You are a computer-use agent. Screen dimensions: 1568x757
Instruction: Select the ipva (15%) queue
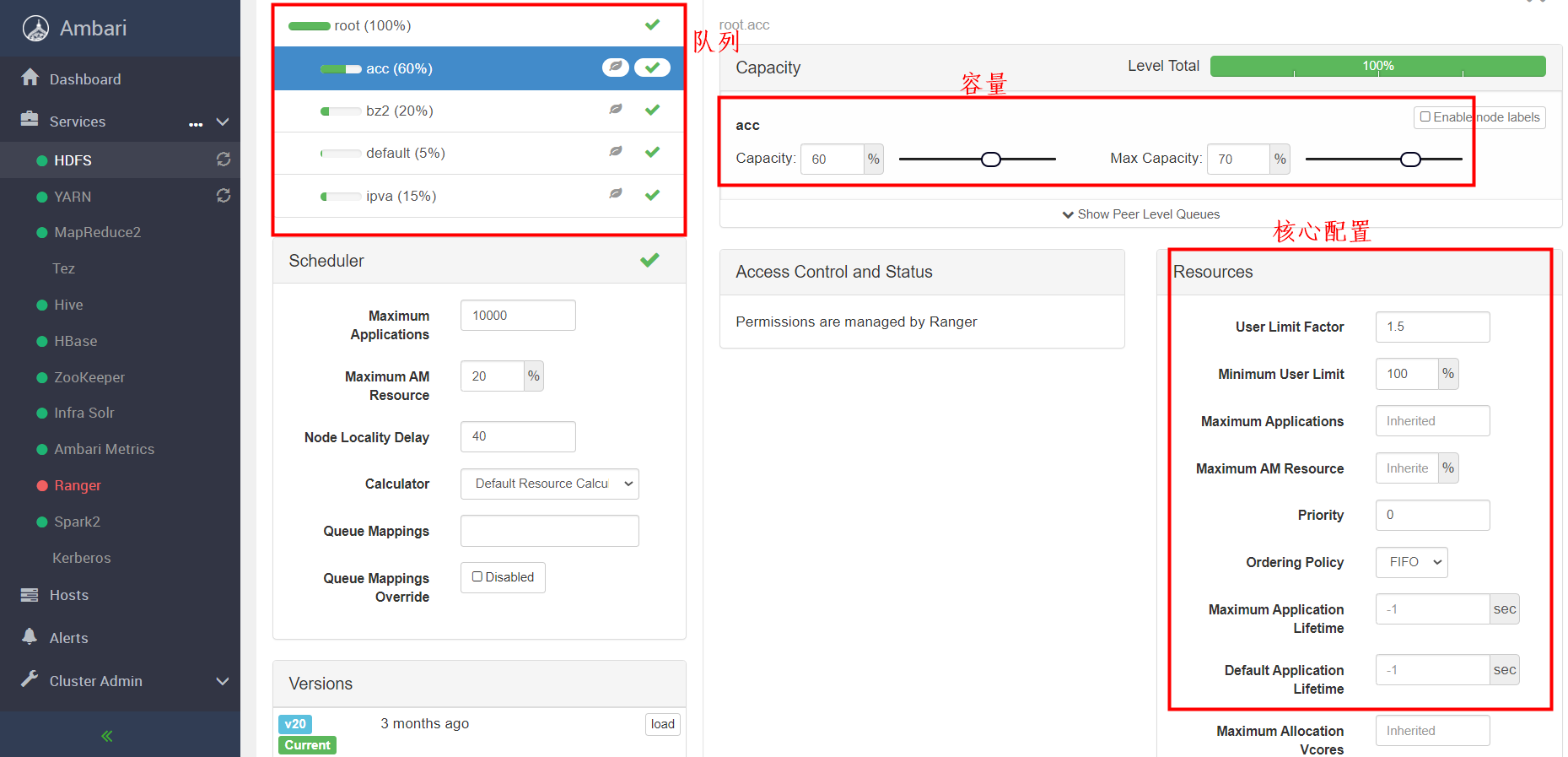[479, 196]
